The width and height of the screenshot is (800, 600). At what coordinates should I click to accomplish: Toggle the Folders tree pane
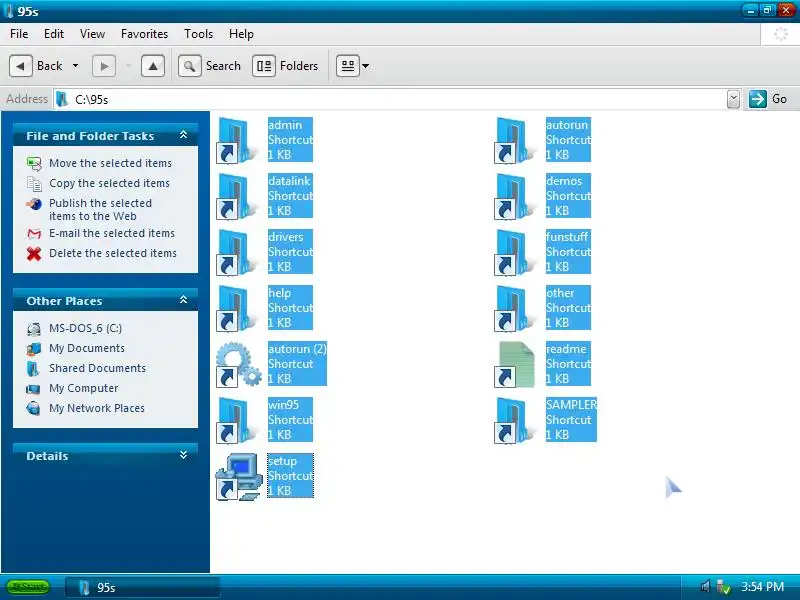point(285,66)
